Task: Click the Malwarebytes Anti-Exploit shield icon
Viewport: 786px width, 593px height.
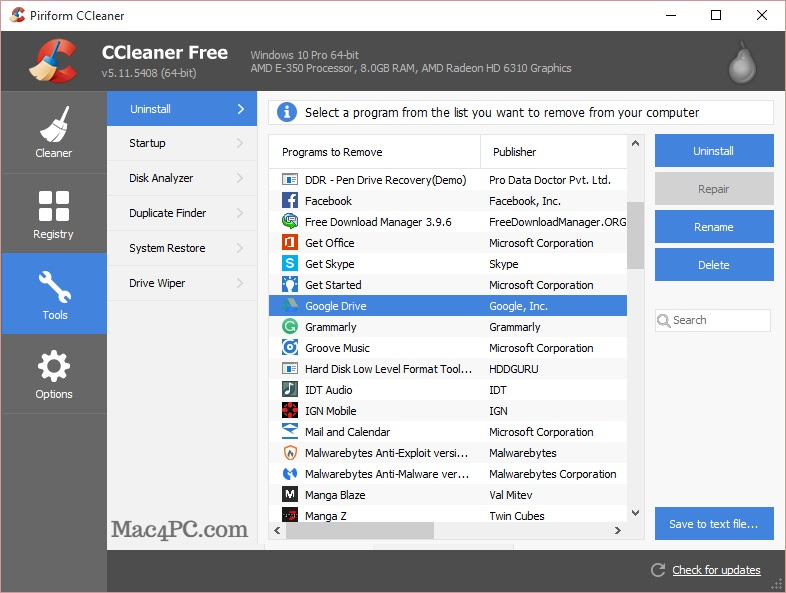Action: (290, 453)
